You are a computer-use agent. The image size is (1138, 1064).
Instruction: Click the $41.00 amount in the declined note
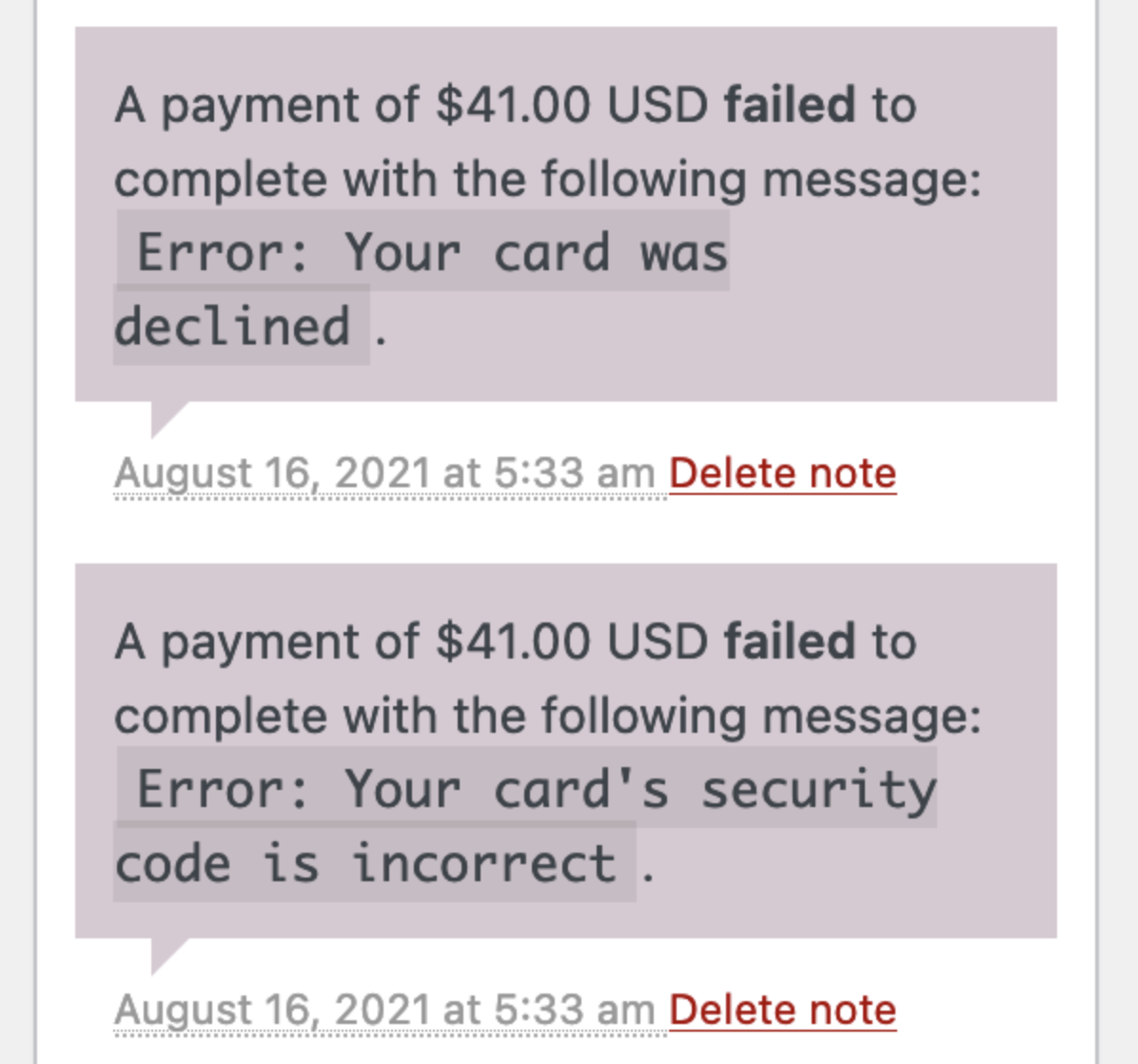click(515, 105)
